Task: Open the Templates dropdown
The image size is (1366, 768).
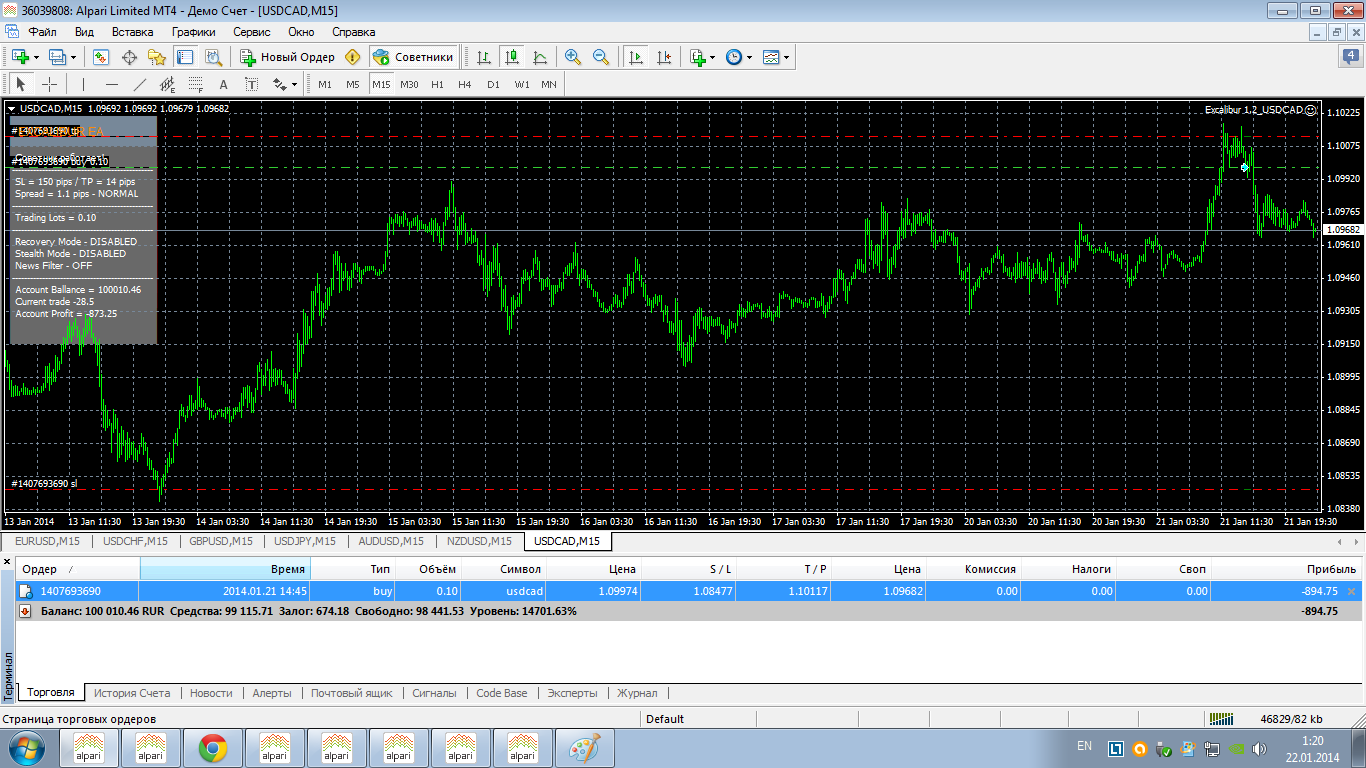Action: tap(776, 57)
